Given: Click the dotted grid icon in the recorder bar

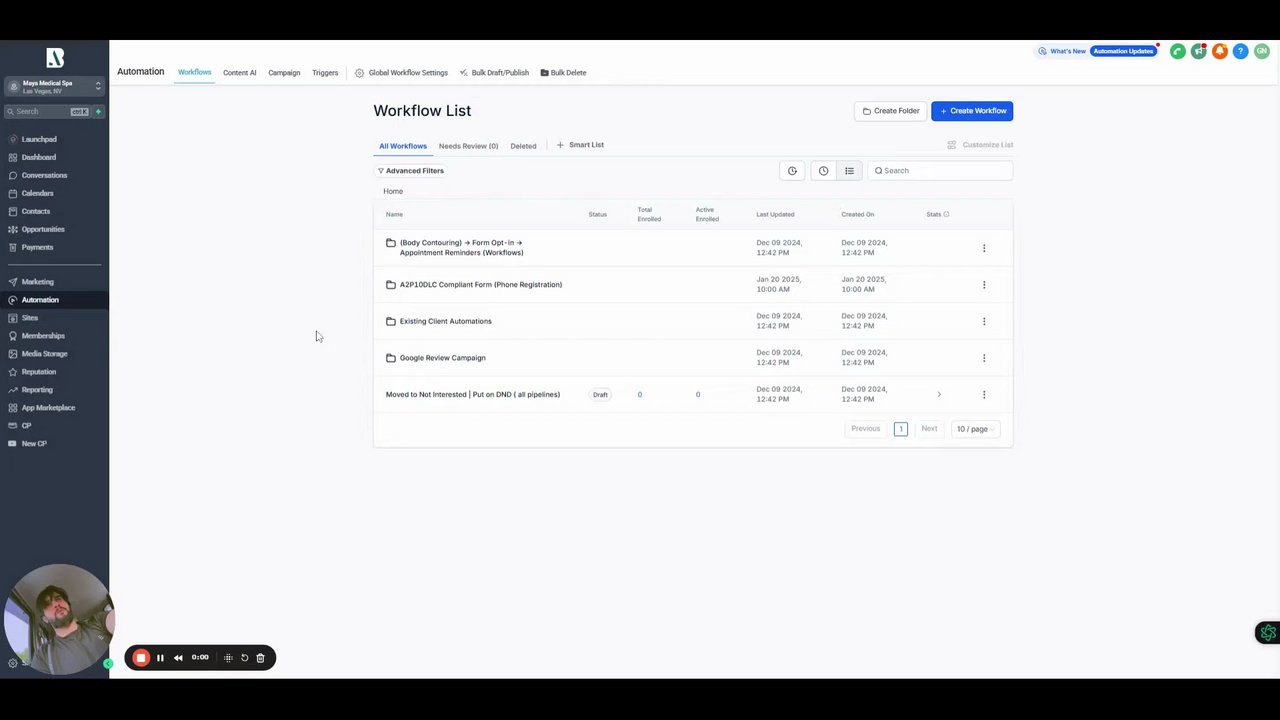Looking at the screenshot, I should [228, 658].
